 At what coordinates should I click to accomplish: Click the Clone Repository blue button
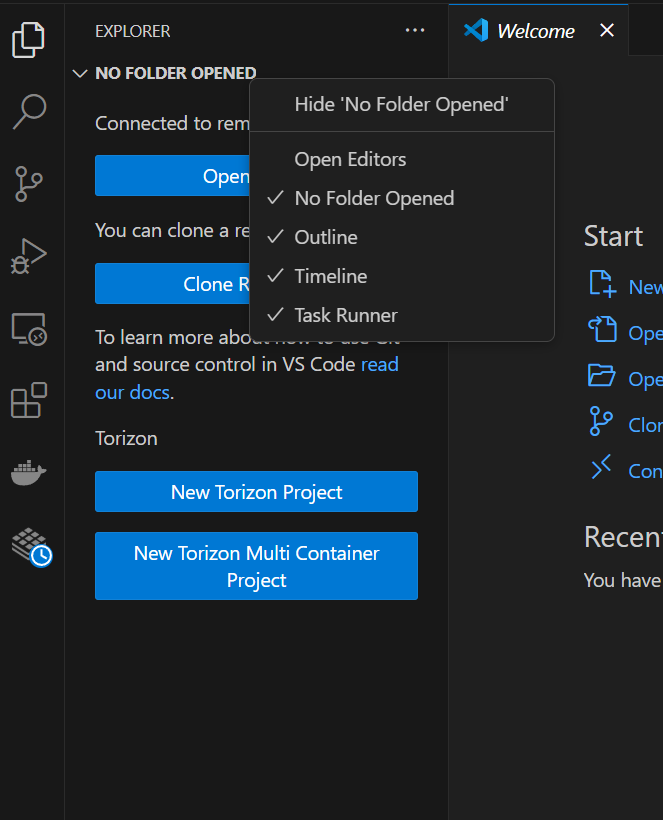(173, 283)
